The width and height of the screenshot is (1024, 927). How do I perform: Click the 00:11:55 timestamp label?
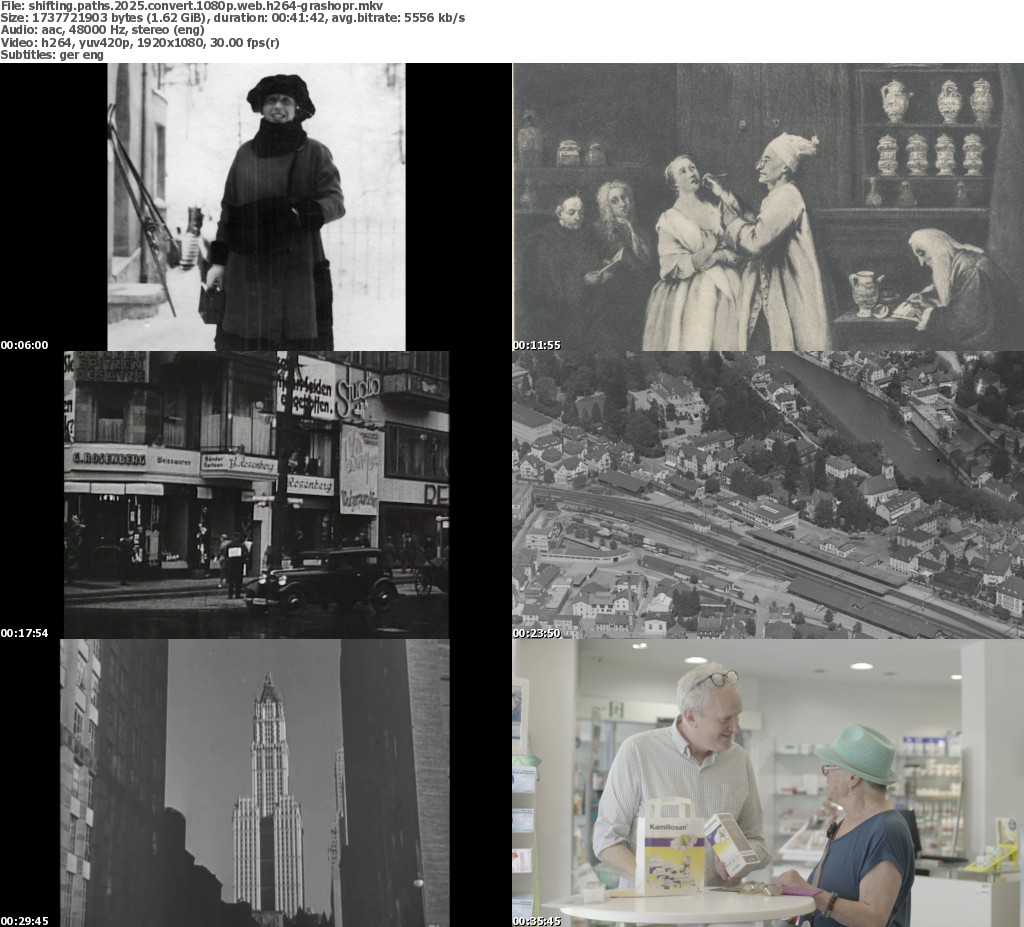point(537,345)
